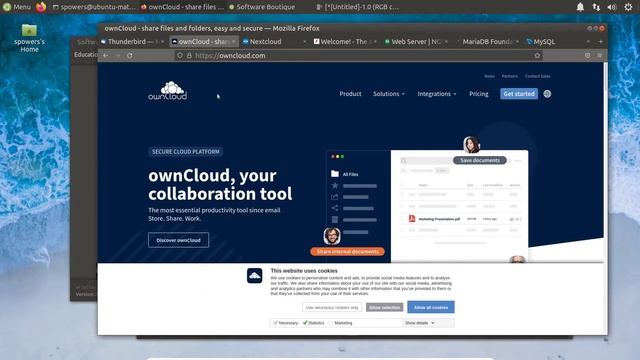Click the ownCloud icon in the cookie banner

(255, 276)
